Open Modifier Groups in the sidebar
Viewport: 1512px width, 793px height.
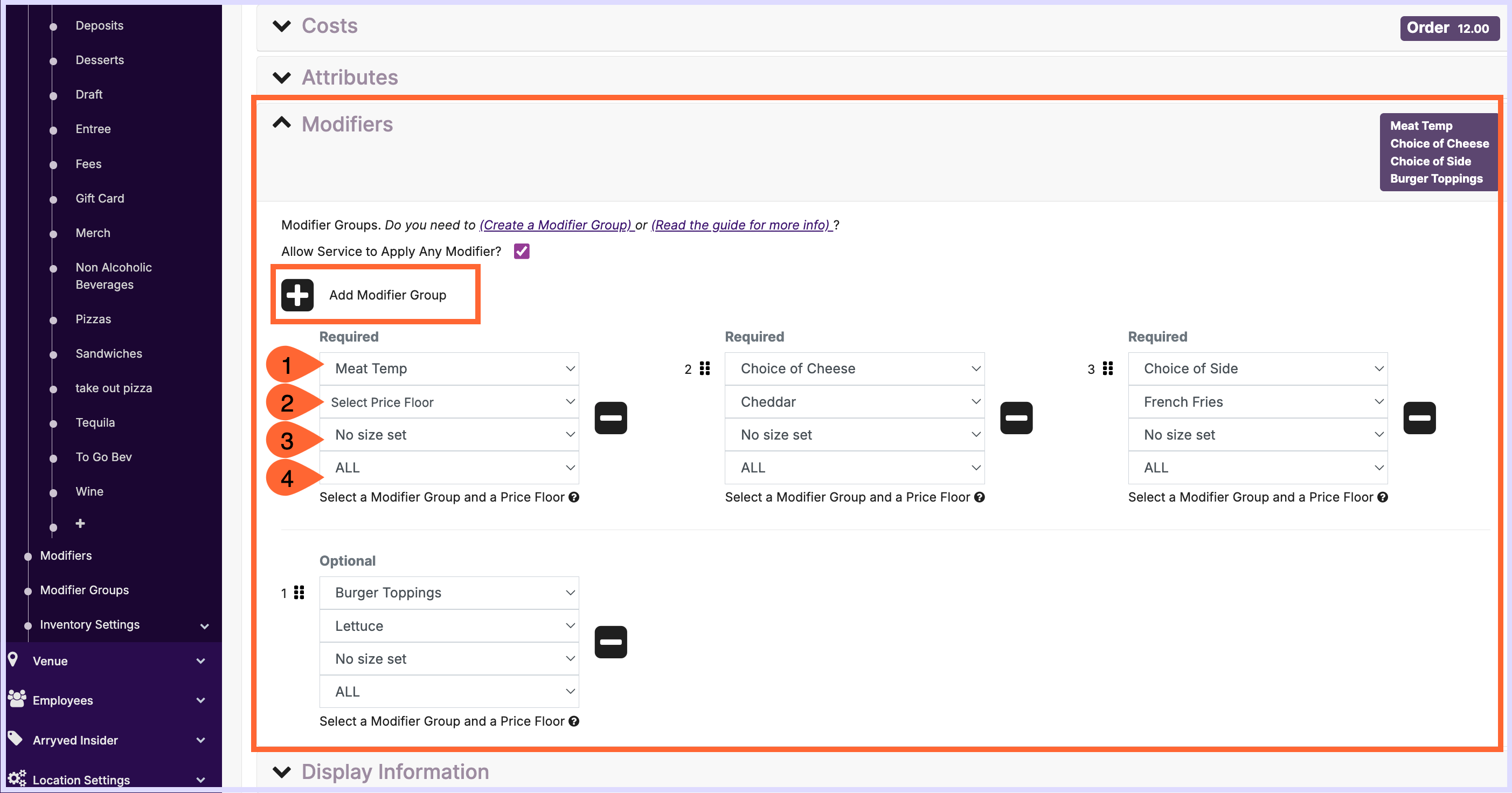(84, 590)
